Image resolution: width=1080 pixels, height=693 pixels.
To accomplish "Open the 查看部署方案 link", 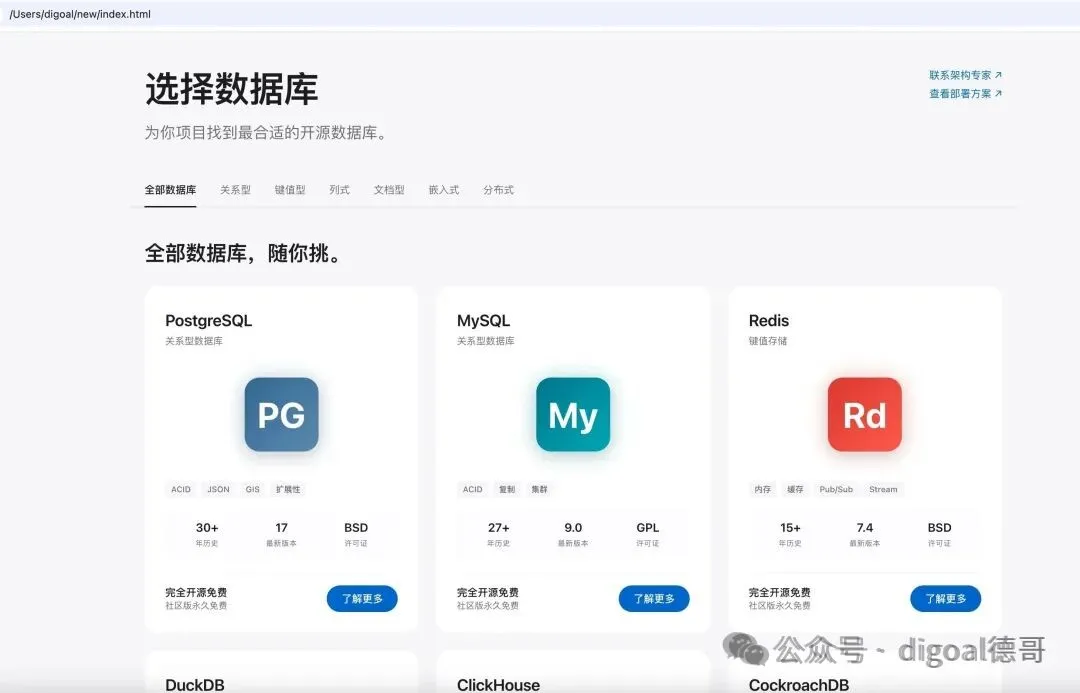I will [x=966, y=94].
